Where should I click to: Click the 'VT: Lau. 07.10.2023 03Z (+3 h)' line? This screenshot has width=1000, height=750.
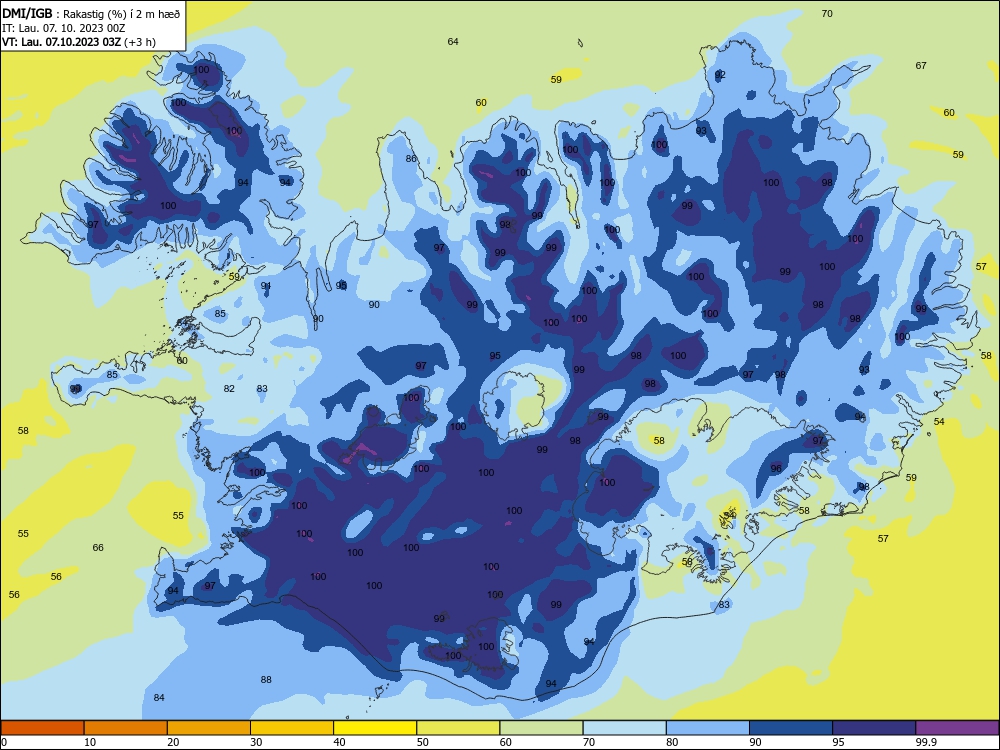coord(78,42)
